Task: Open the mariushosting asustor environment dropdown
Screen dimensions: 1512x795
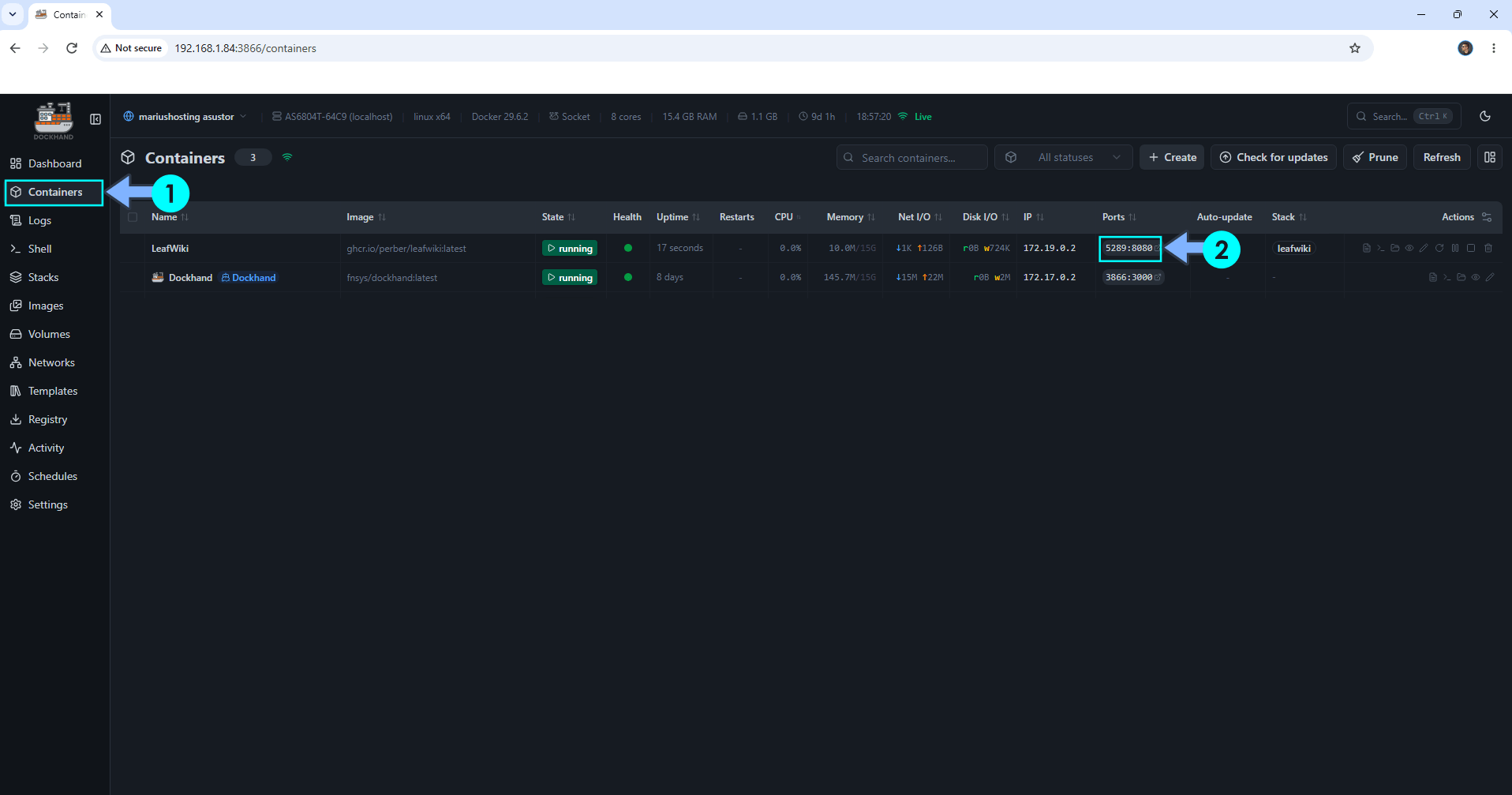Action: coord(185,116)
